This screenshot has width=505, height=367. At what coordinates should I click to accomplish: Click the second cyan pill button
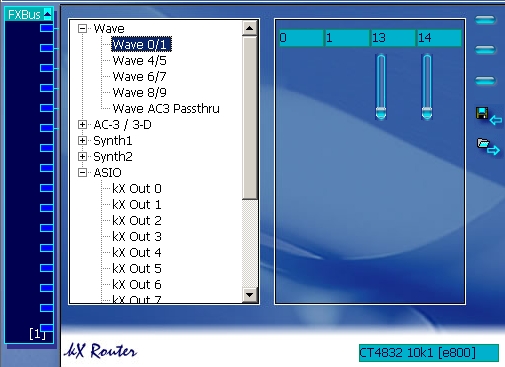[x=485, y=50]
